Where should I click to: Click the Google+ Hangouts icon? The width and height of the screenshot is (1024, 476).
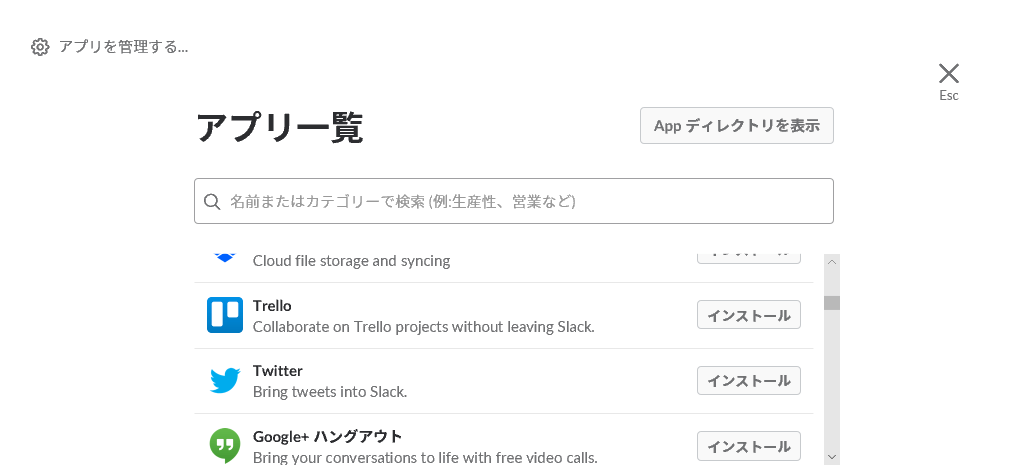pos(225,445)
